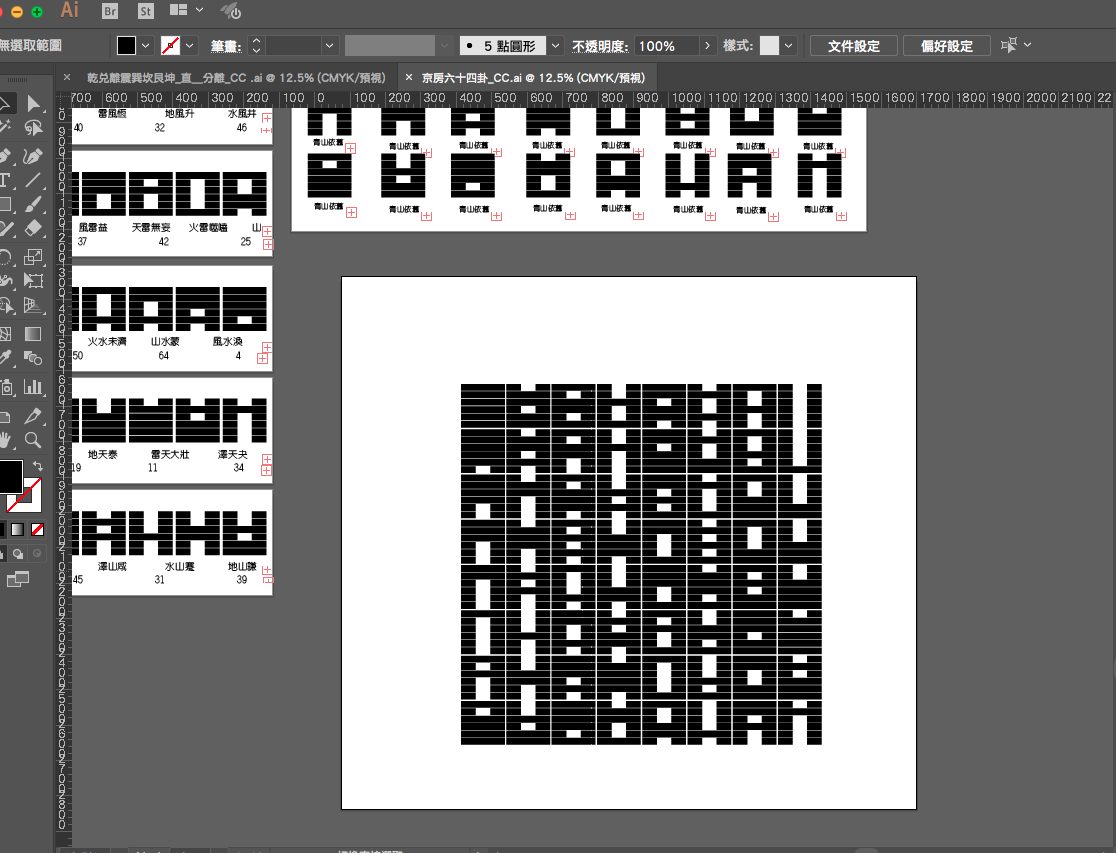Expand the 樣式 graphic style dropdown

pyautogui.click(x=788, y=46)
